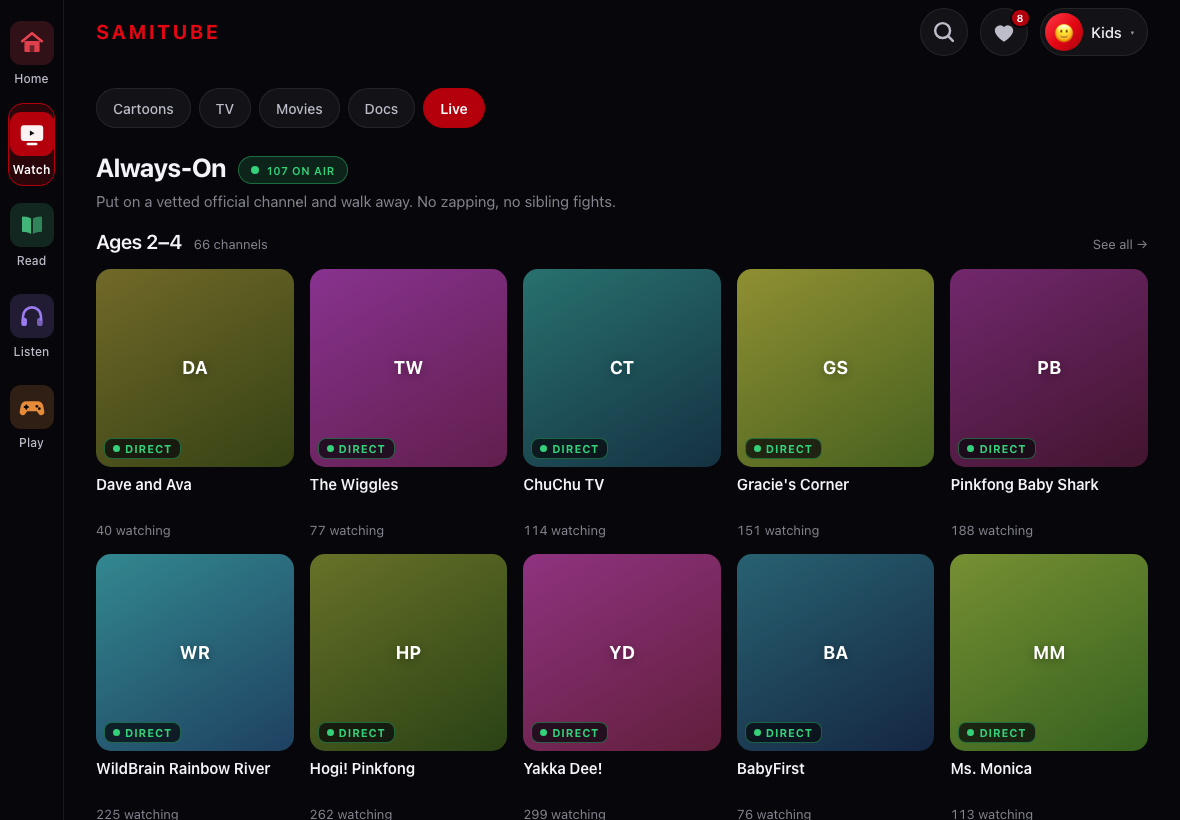Open the Kids profile dropdown
The image size is (1180, 820).
tap(1093, 32)
